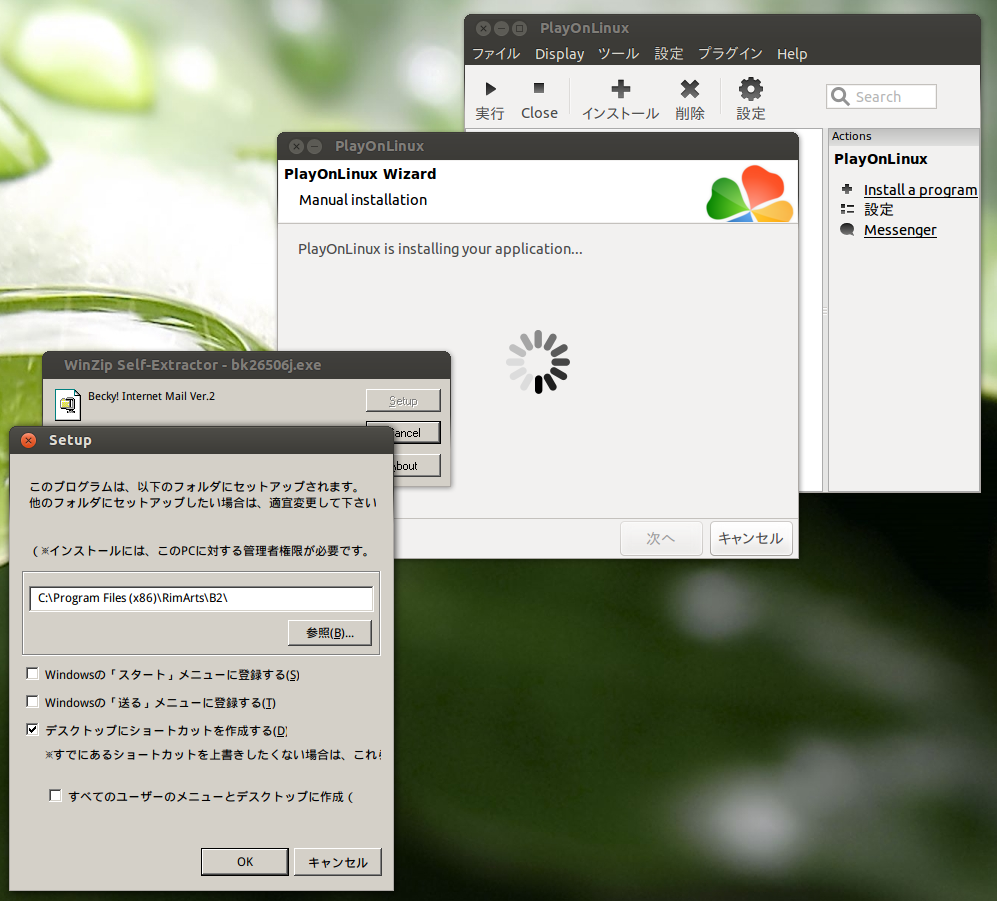Screen dimensions: 997x901
Task: Close the Setup dialog with red X
Action: pos(29,440)
